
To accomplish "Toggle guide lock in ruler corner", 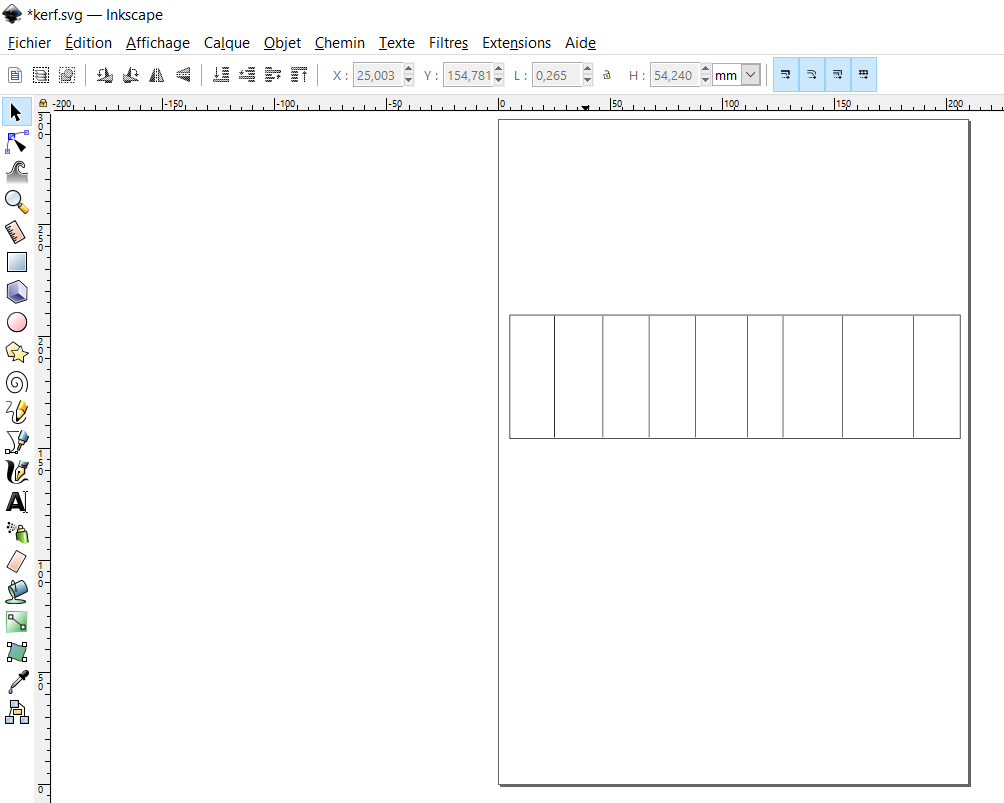I will 43,103.
